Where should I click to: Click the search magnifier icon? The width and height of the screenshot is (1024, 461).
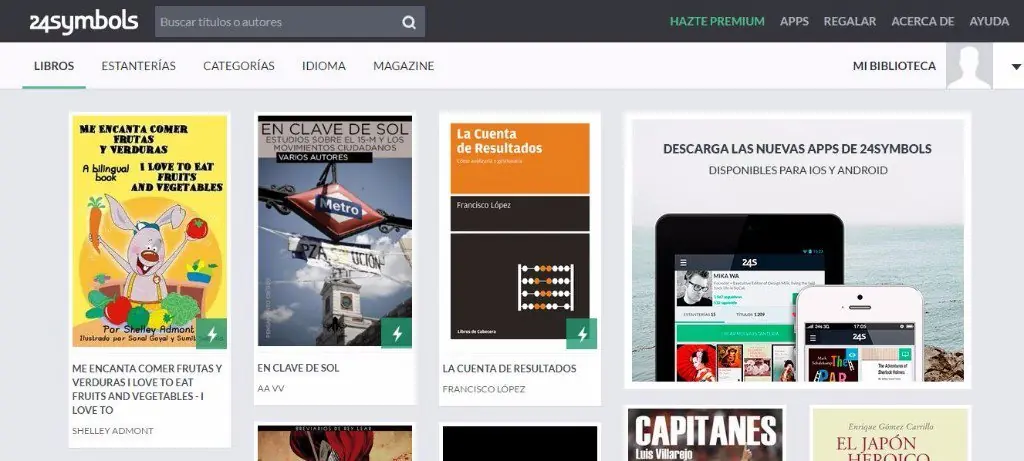(x=409, y=22)
